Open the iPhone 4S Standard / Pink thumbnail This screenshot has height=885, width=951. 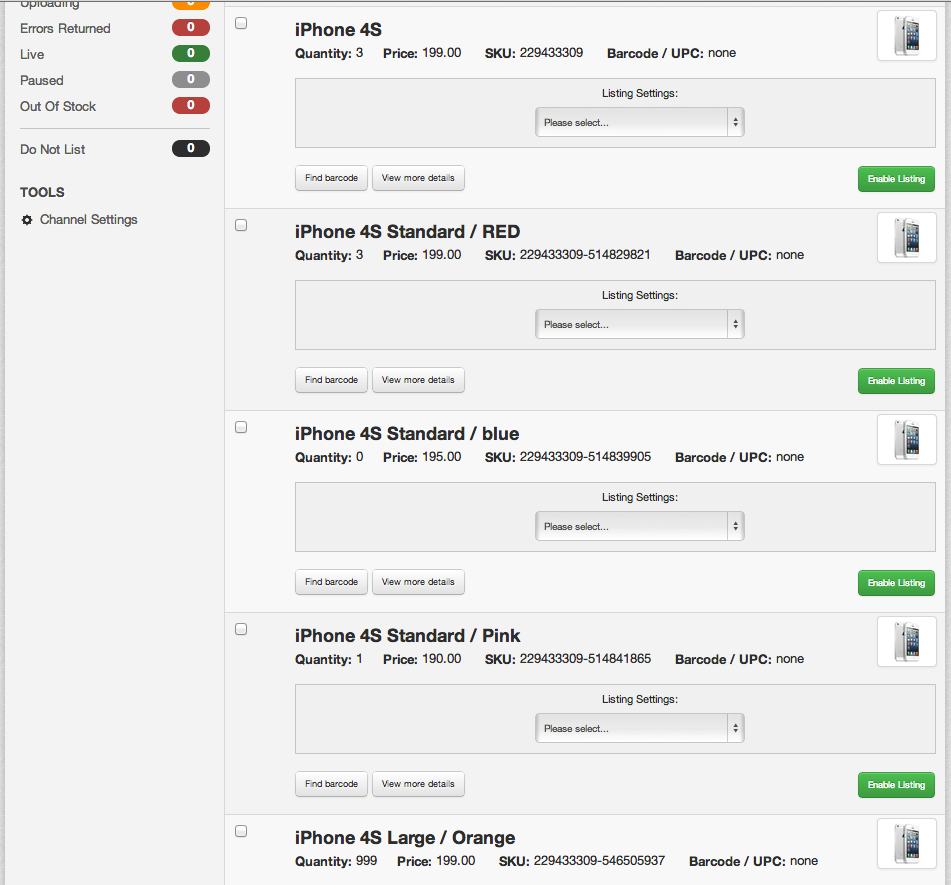pyautogui.click(x=907, y=642)
